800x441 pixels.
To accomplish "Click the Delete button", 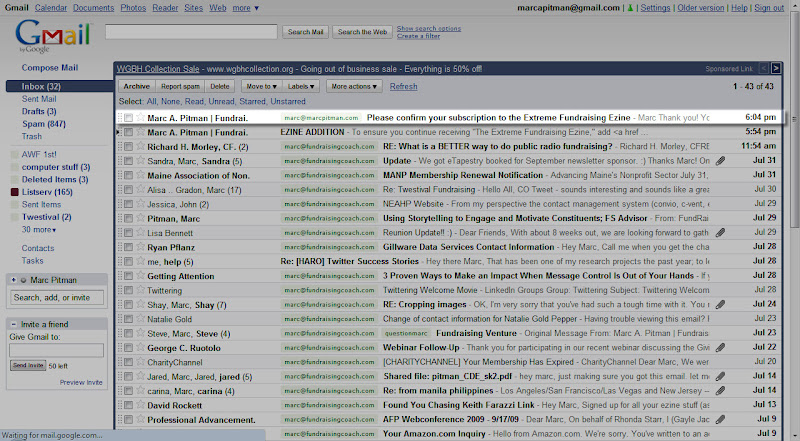I will coord(219,86).
